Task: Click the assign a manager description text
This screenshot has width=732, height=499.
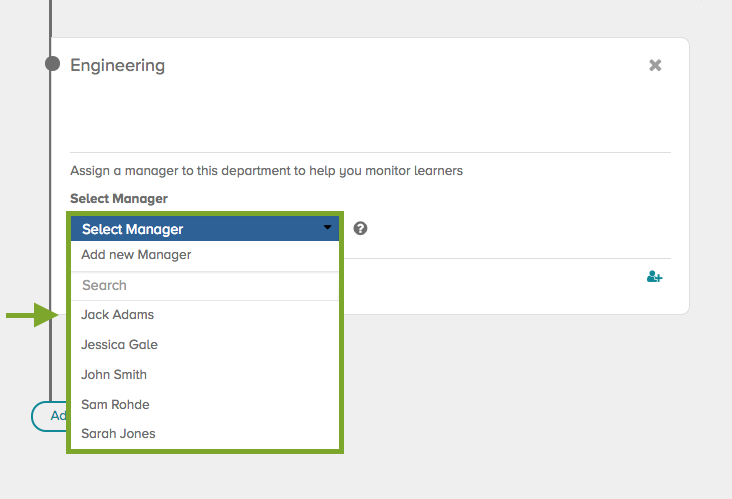Action: 266,171
